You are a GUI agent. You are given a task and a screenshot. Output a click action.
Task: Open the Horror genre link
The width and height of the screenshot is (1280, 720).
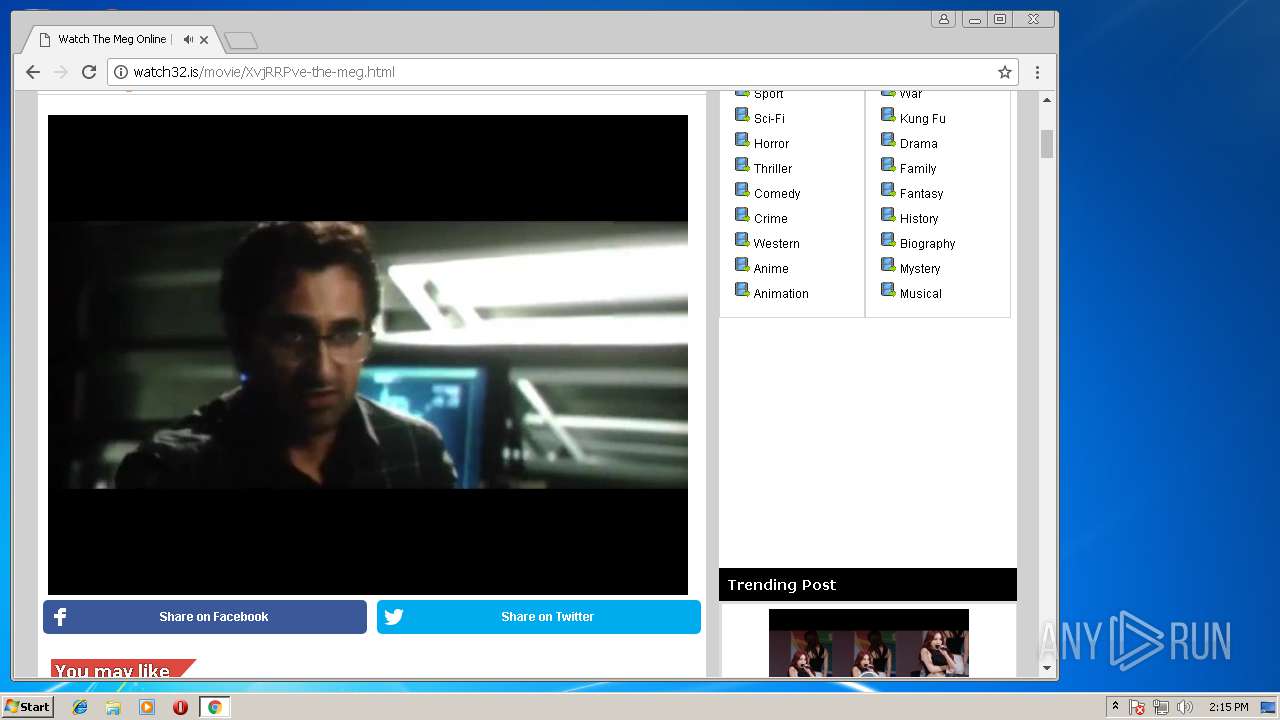click(771, 144)
